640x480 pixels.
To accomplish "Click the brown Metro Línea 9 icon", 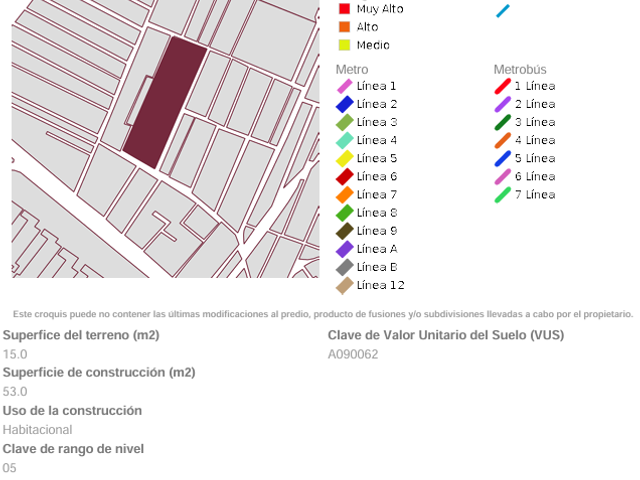I will [x=344, y=231].
